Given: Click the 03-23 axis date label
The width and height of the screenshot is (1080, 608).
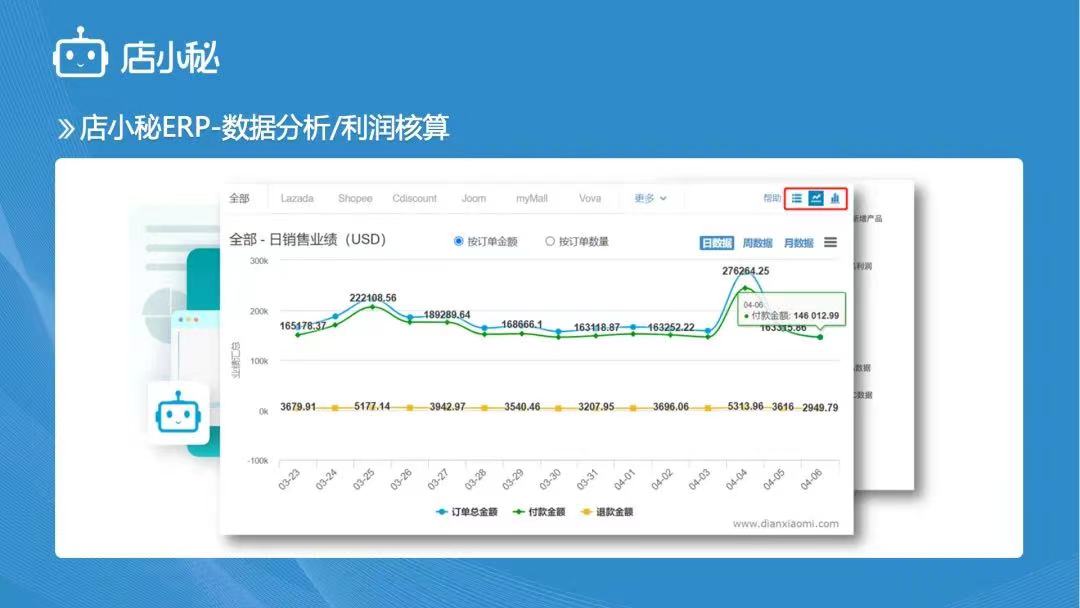Looking at the screenshot, I should click(289, 479).
